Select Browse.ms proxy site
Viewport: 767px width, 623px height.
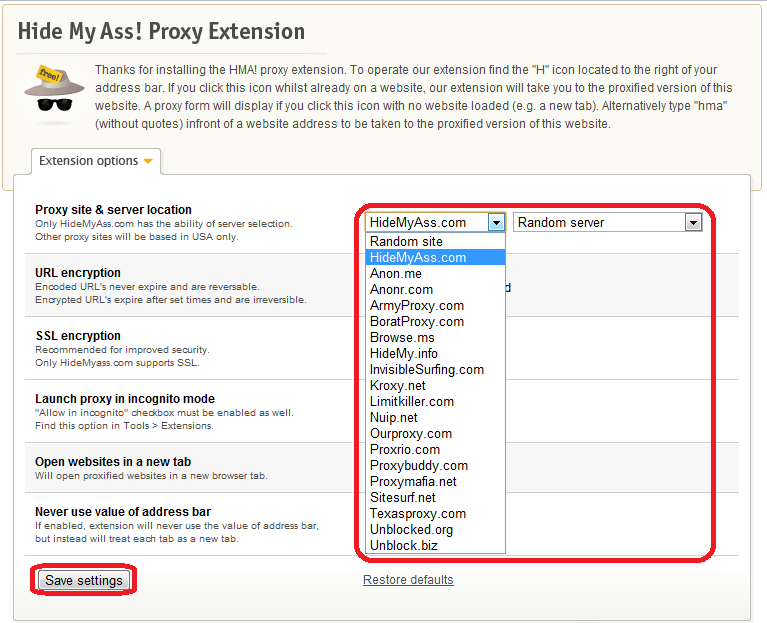point(402,337)
